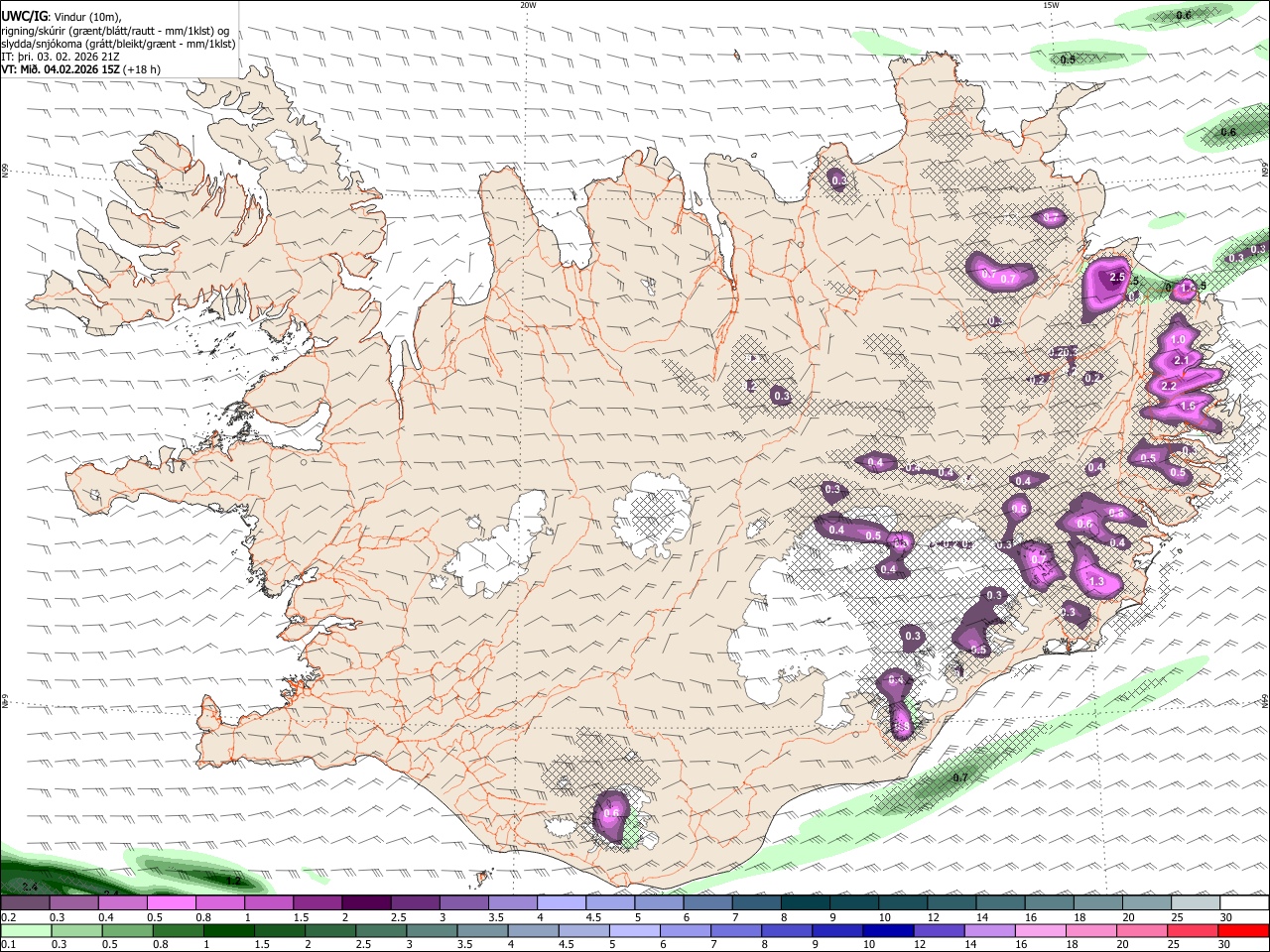
Task: Select the bright pink swatch between 0.5 and 0.8
Action: click(172, 903)
